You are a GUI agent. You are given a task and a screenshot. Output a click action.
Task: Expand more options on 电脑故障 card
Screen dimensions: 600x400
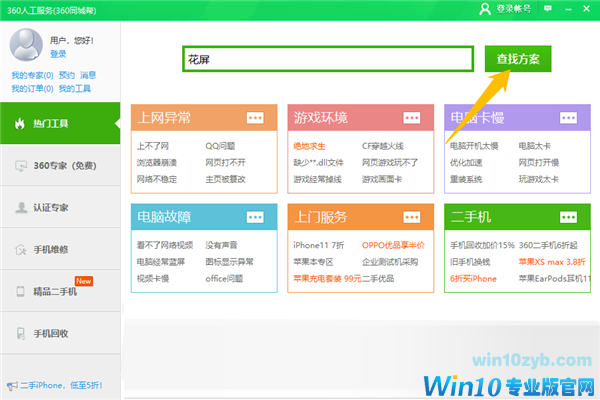pyautogui.click(x=255, y=217)
